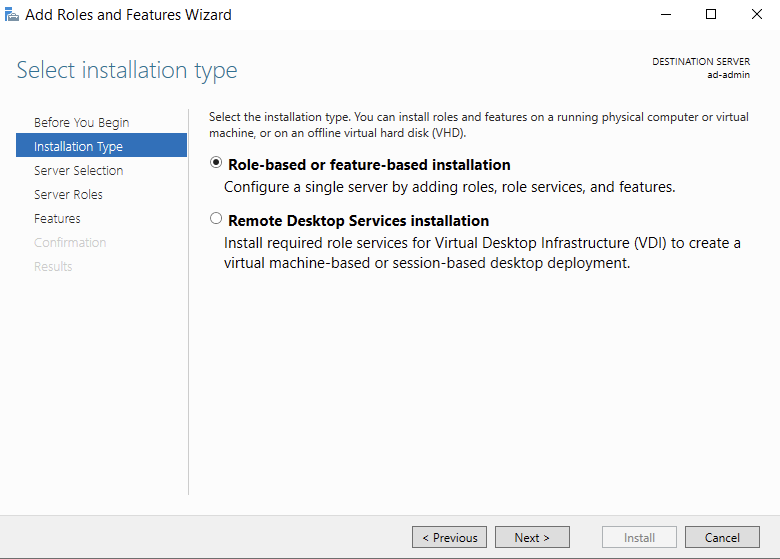Click the 'Select the installation type' intro paragraph
The height and width of the screenshot is (559, 780).
pyautogui.click(x=479, y=125)
